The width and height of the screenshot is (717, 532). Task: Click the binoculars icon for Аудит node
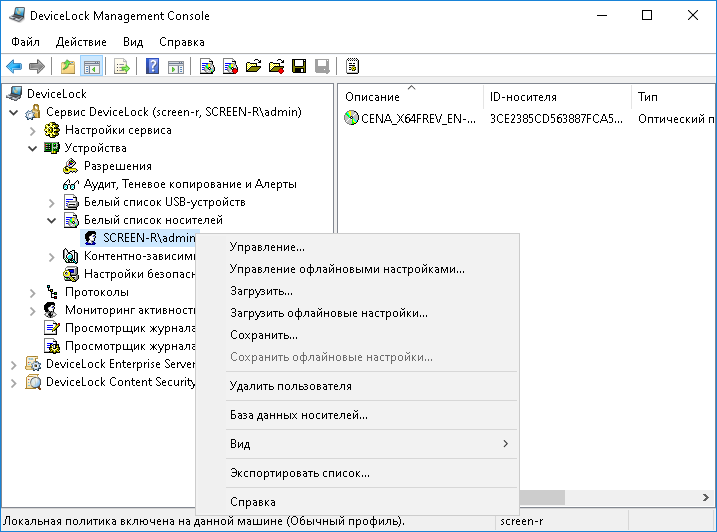(71, 184)
